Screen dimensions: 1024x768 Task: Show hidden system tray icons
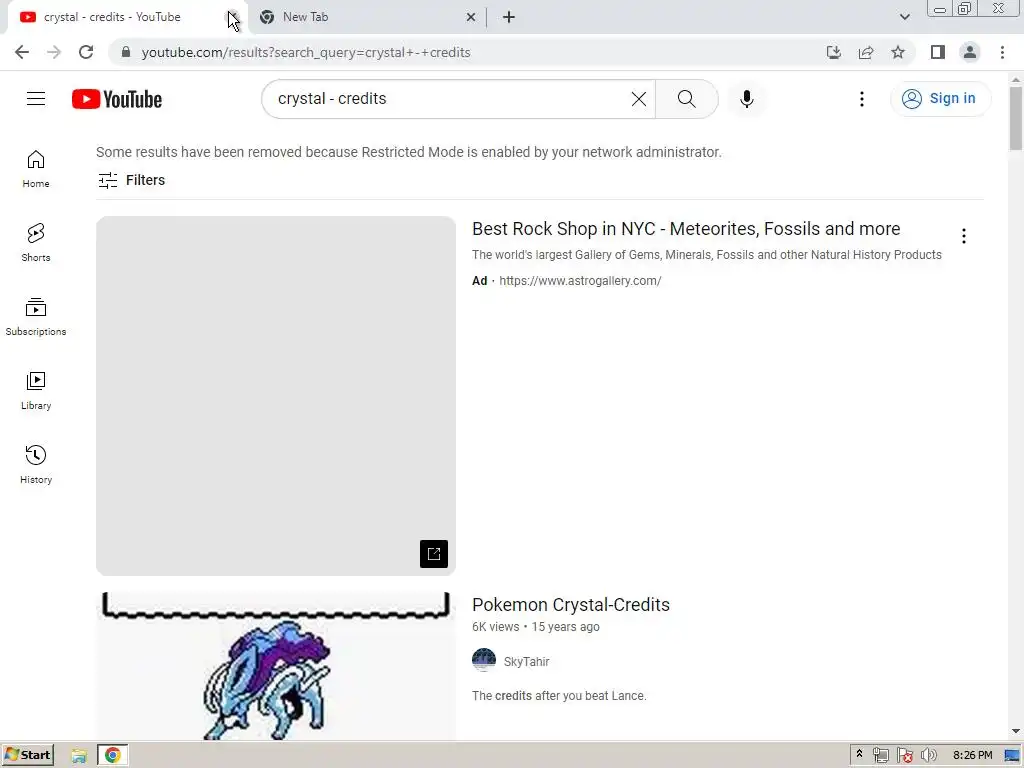[859, 754]
